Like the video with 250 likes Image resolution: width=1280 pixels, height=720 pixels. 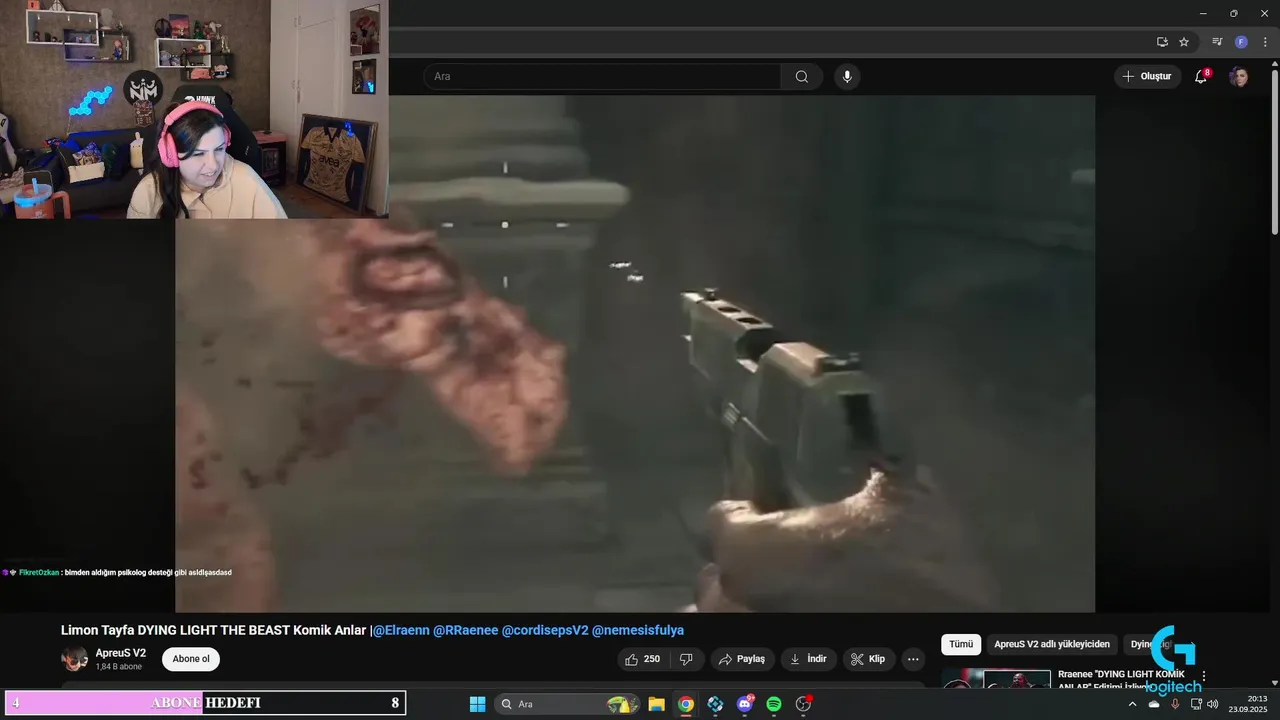(642, 659)
